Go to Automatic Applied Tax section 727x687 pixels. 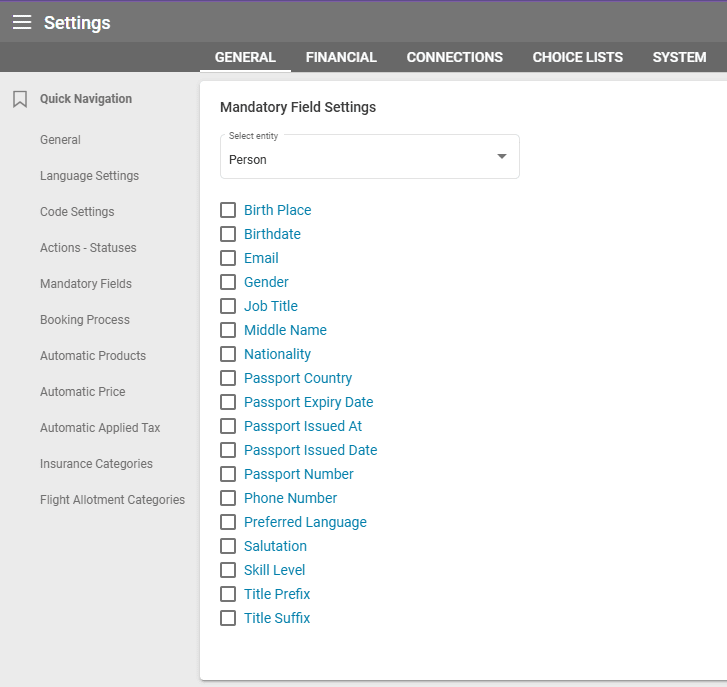100,428
